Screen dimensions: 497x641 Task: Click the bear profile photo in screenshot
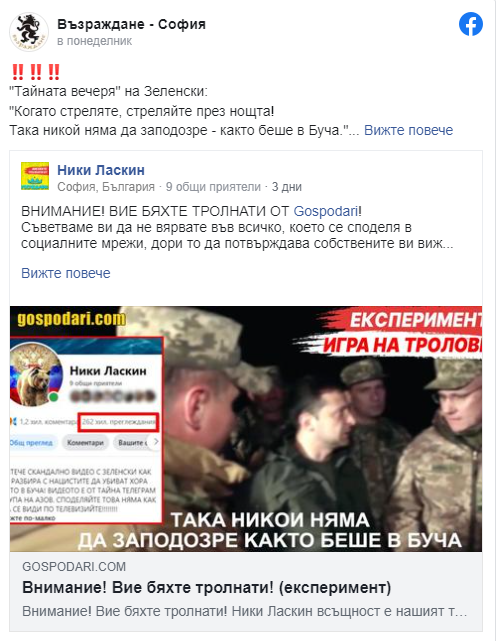coord(36,375)
